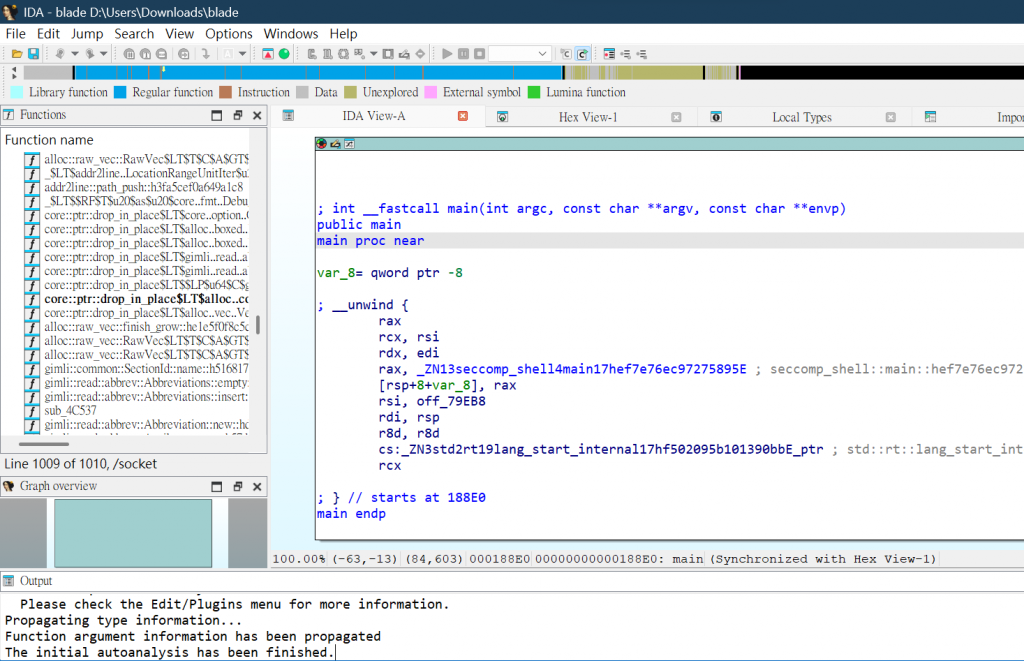Switch to the Local Types tab

point(801,117)
